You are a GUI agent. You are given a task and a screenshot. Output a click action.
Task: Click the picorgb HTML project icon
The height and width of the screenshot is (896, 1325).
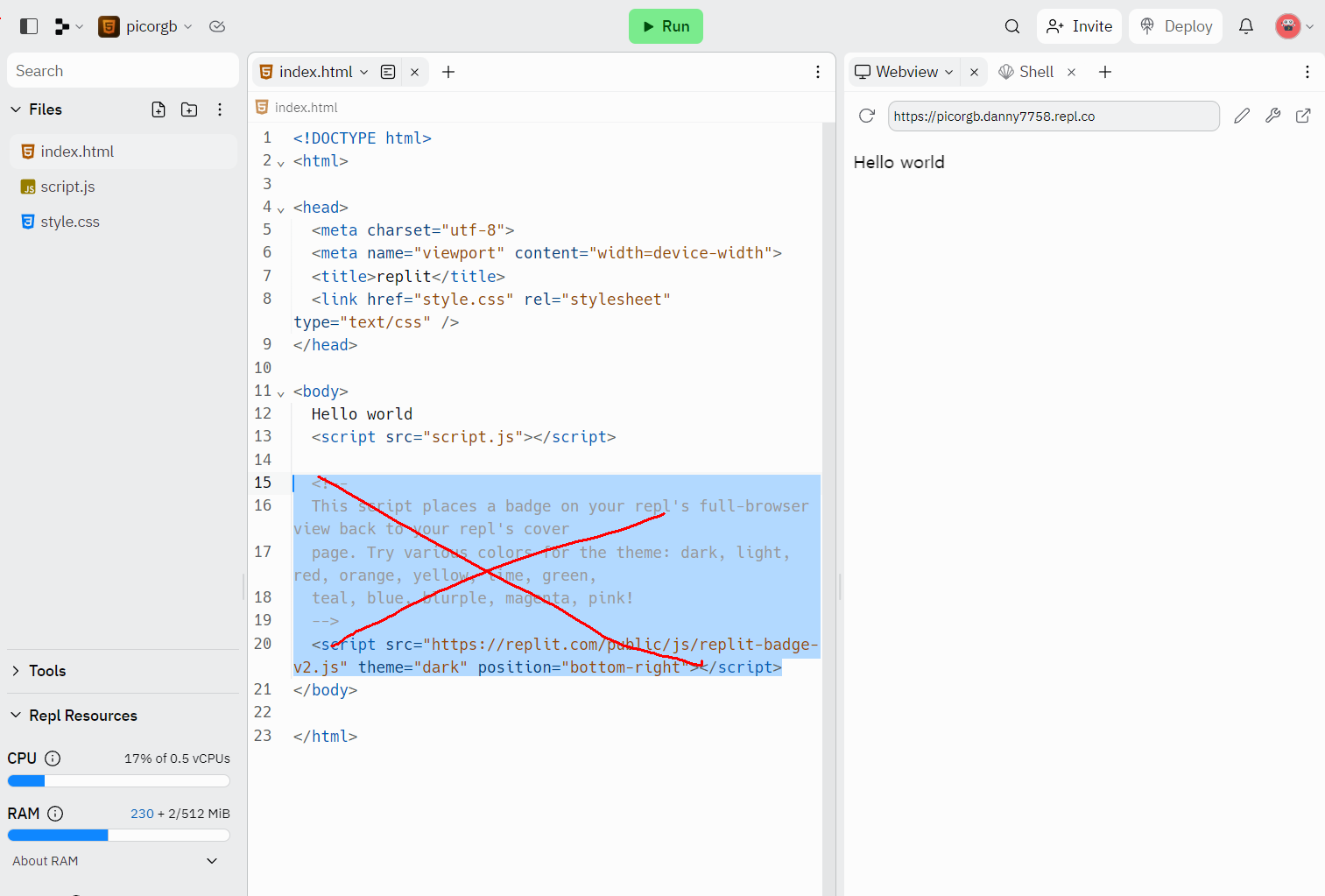(x=109, y=26)
